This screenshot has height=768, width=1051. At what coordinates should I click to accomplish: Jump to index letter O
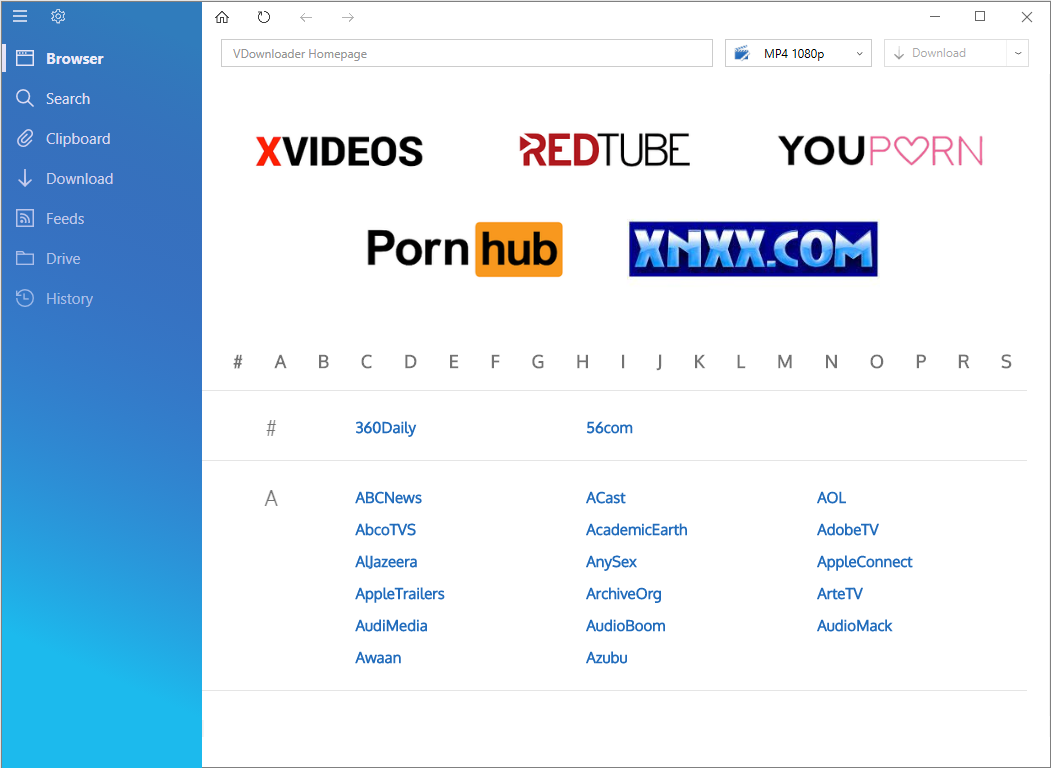[x=877, y=363]
